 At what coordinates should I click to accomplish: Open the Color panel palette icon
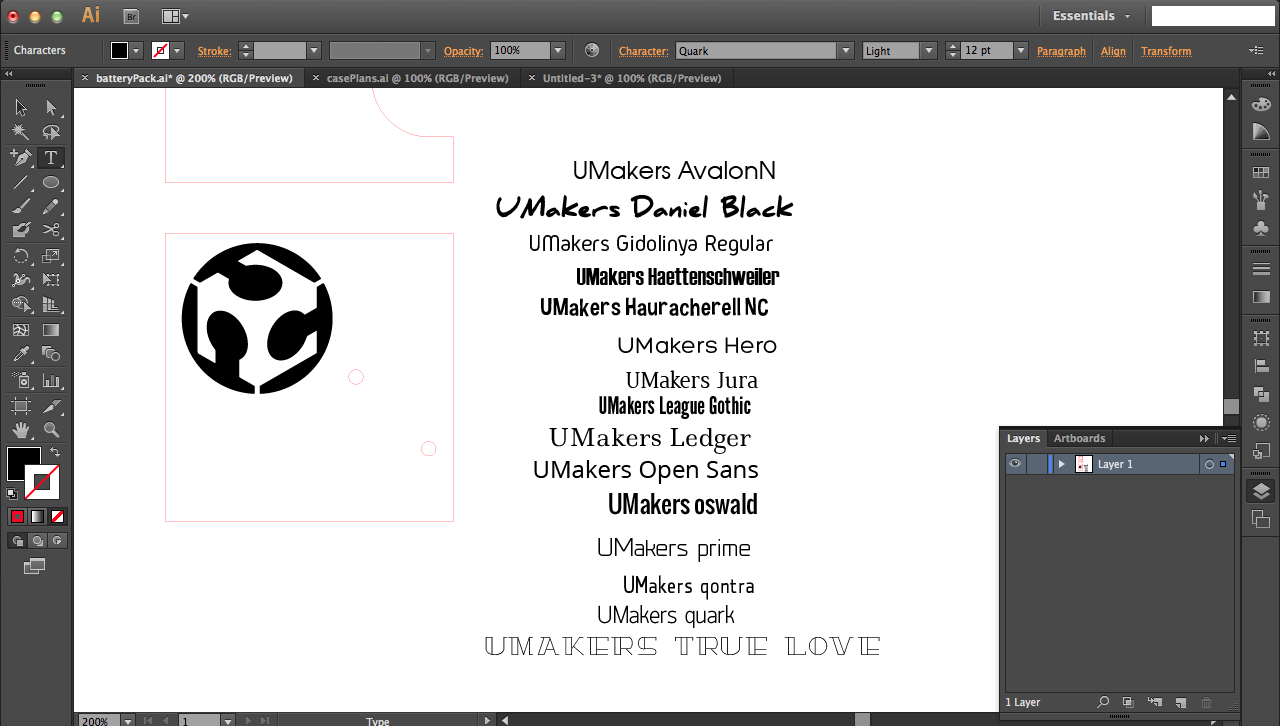pos(1261,105)
